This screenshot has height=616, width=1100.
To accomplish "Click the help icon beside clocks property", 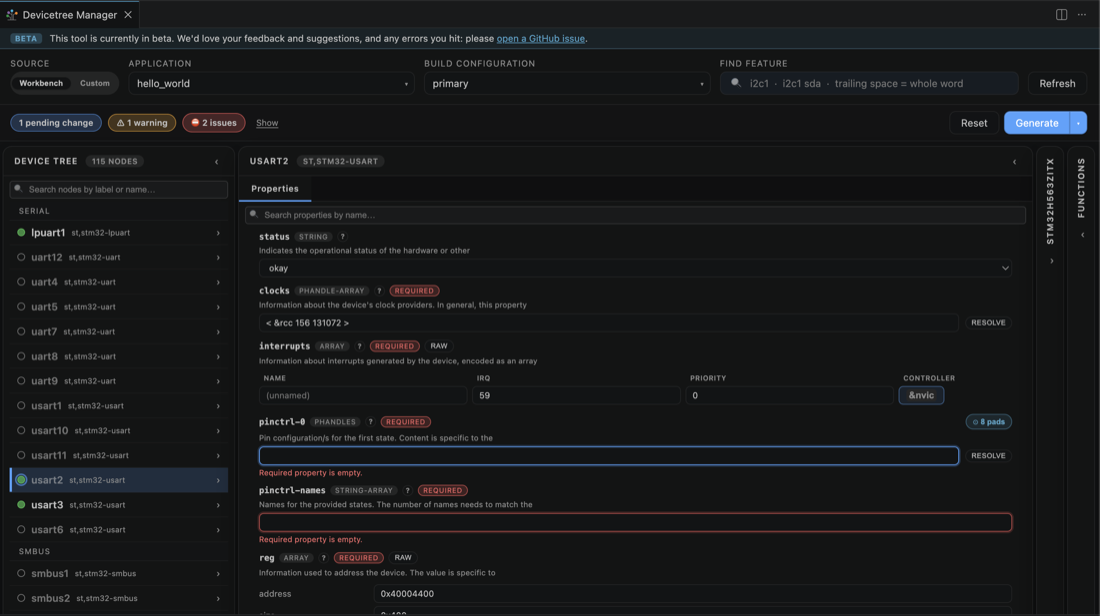I will 379,290.
